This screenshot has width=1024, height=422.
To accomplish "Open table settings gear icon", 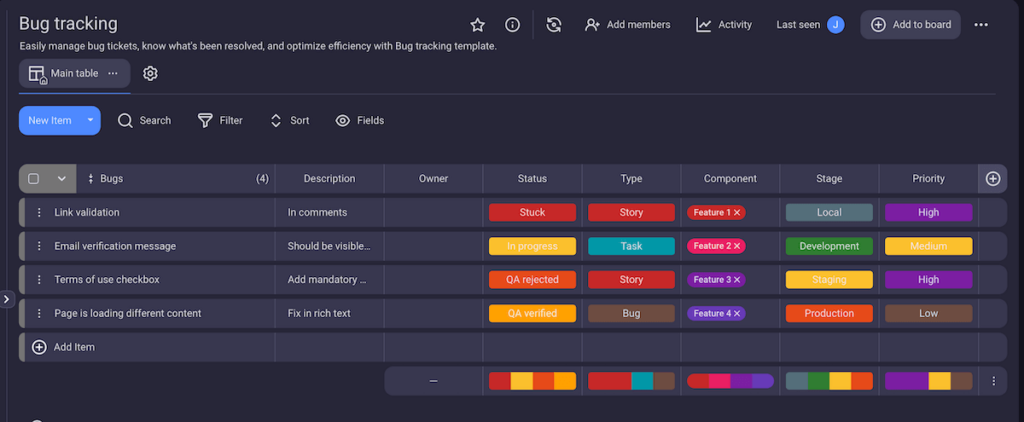I will coord(150,73).
